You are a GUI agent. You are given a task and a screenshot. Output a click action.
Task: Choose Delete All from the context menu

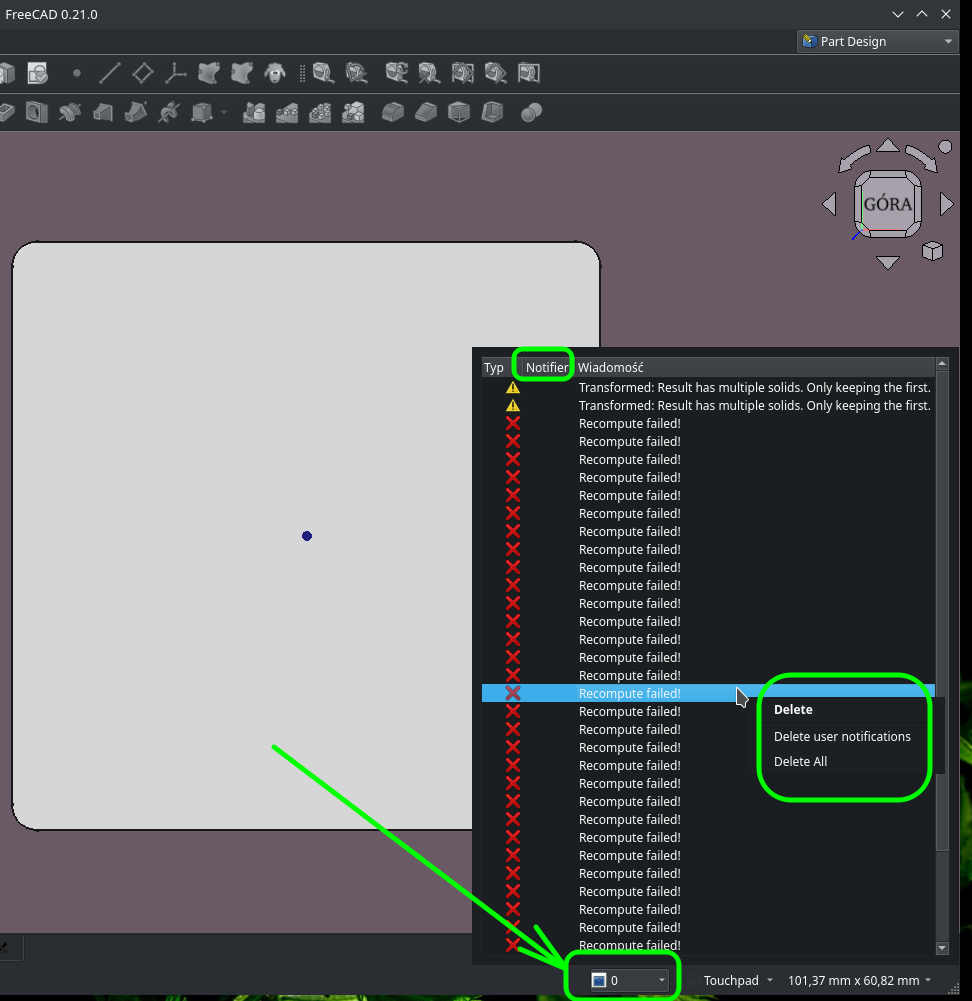click(x=800, y=761)
